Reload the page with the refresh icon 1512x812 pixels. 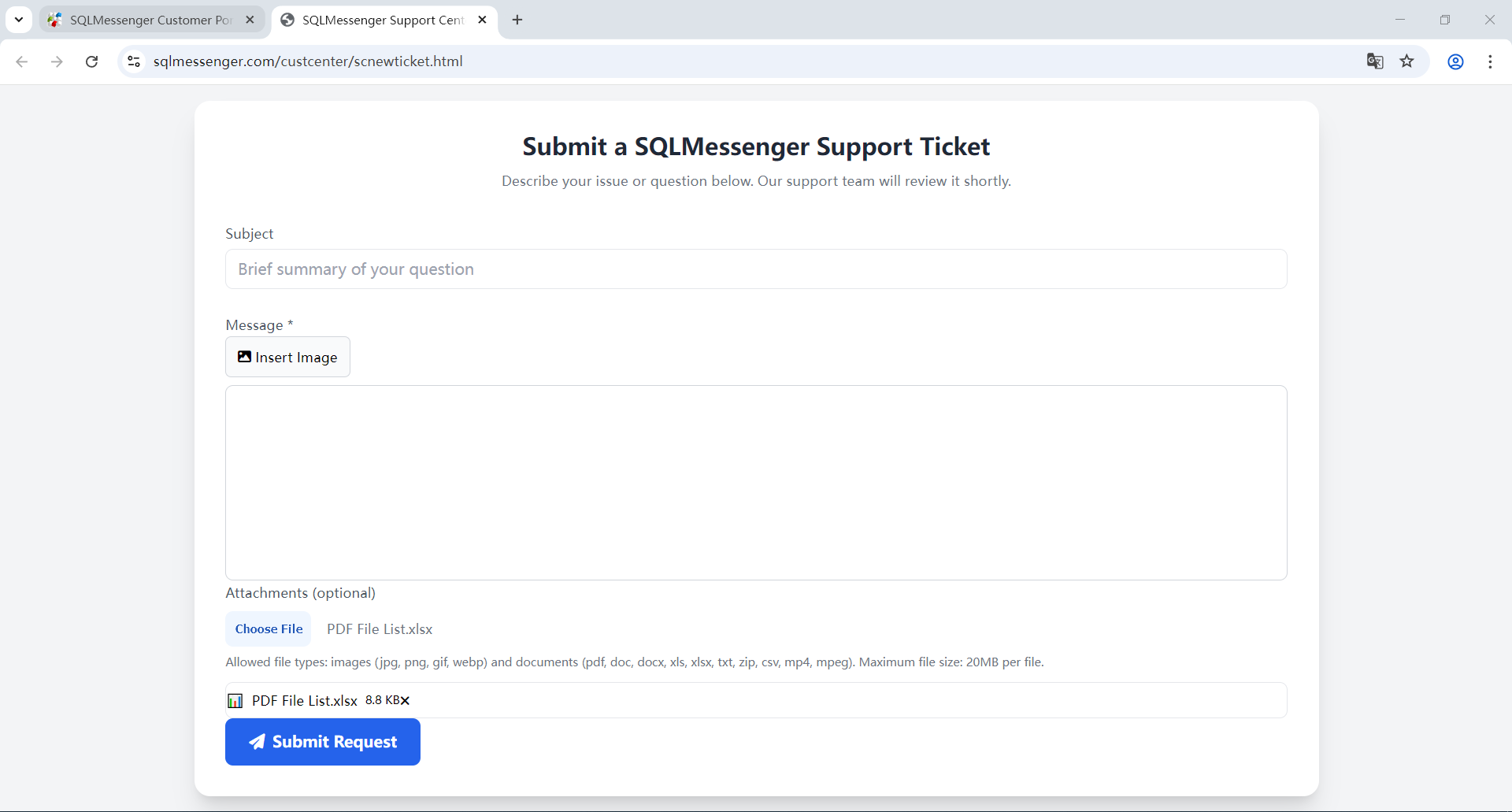92,61
